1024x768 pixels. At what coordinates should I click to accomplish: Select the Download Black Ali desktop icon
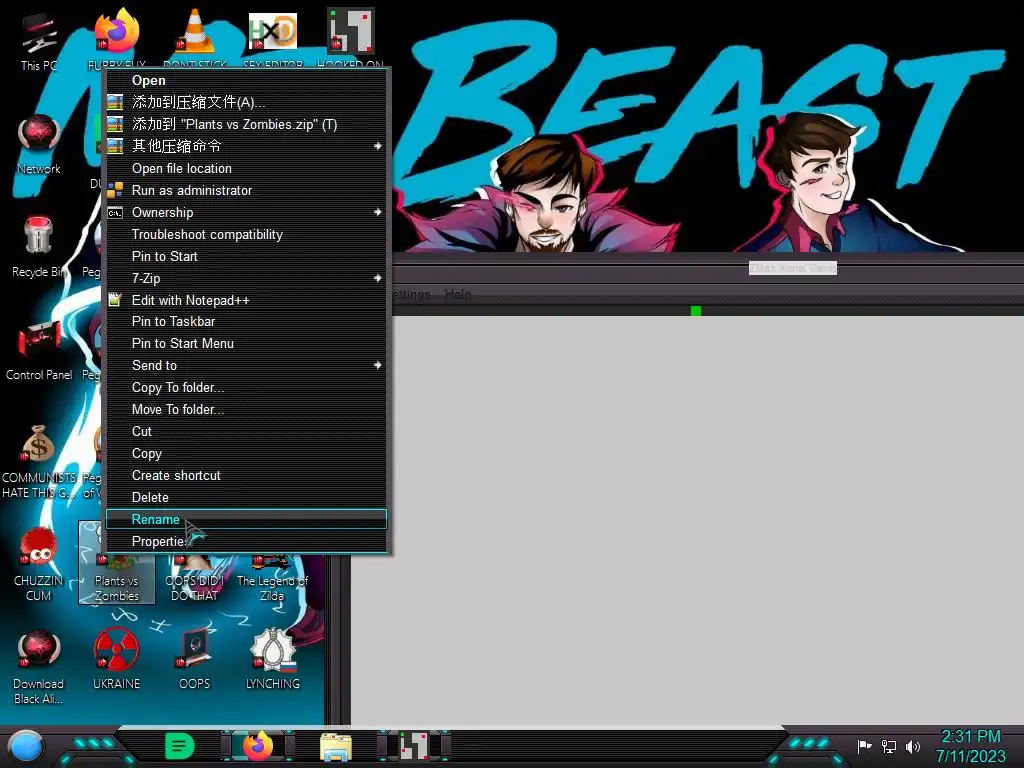tap(39, 666)
